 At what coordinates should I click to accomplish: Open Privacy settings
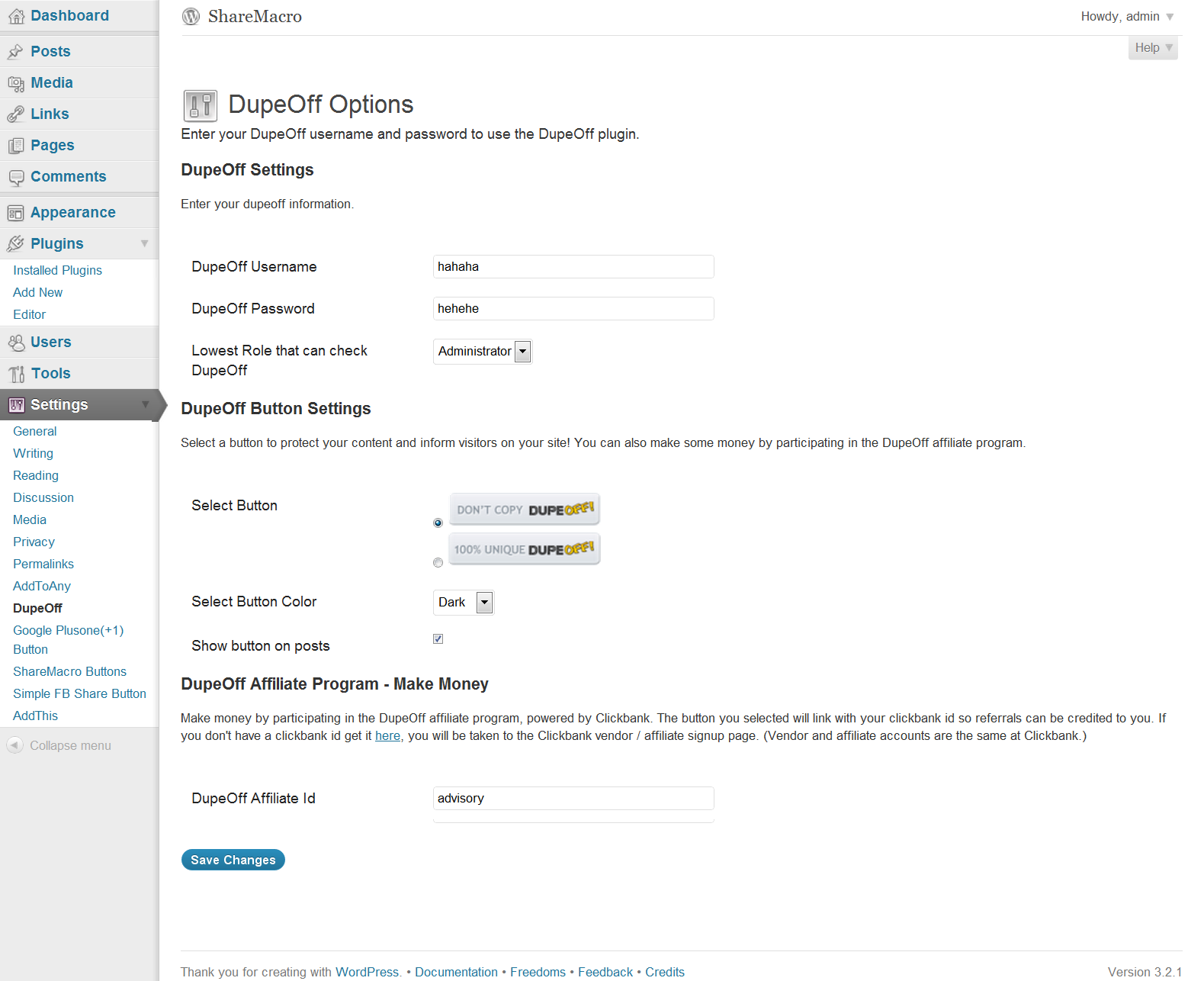pyautogui.click(x=34, y=542)
